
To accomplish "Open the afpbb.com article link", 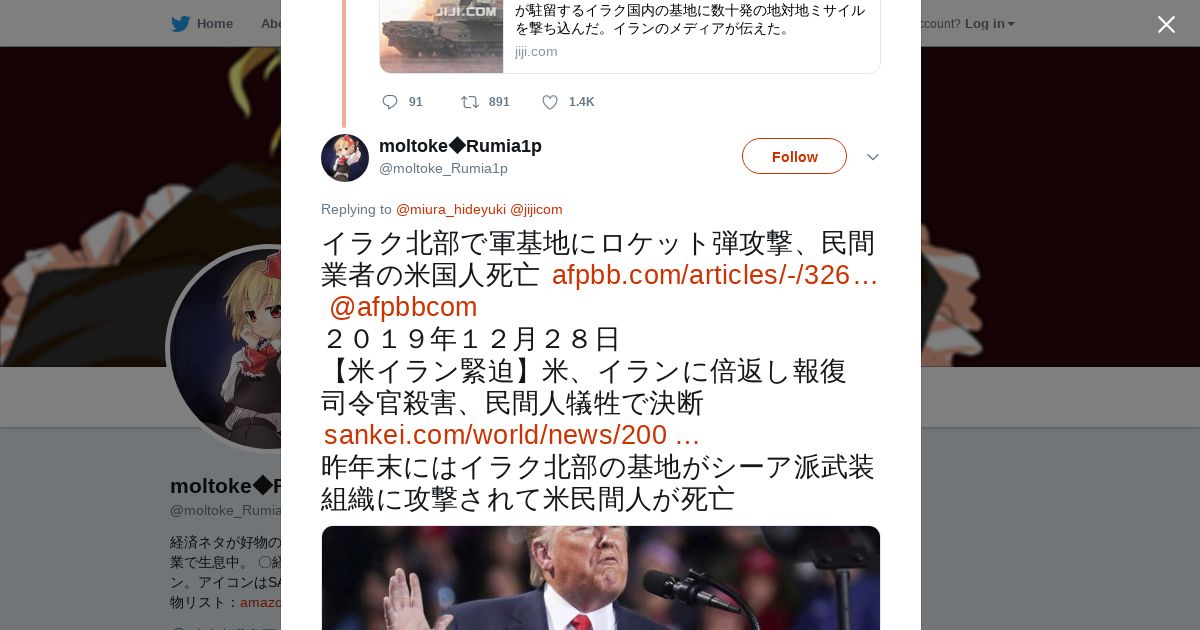I will point(715,275).
